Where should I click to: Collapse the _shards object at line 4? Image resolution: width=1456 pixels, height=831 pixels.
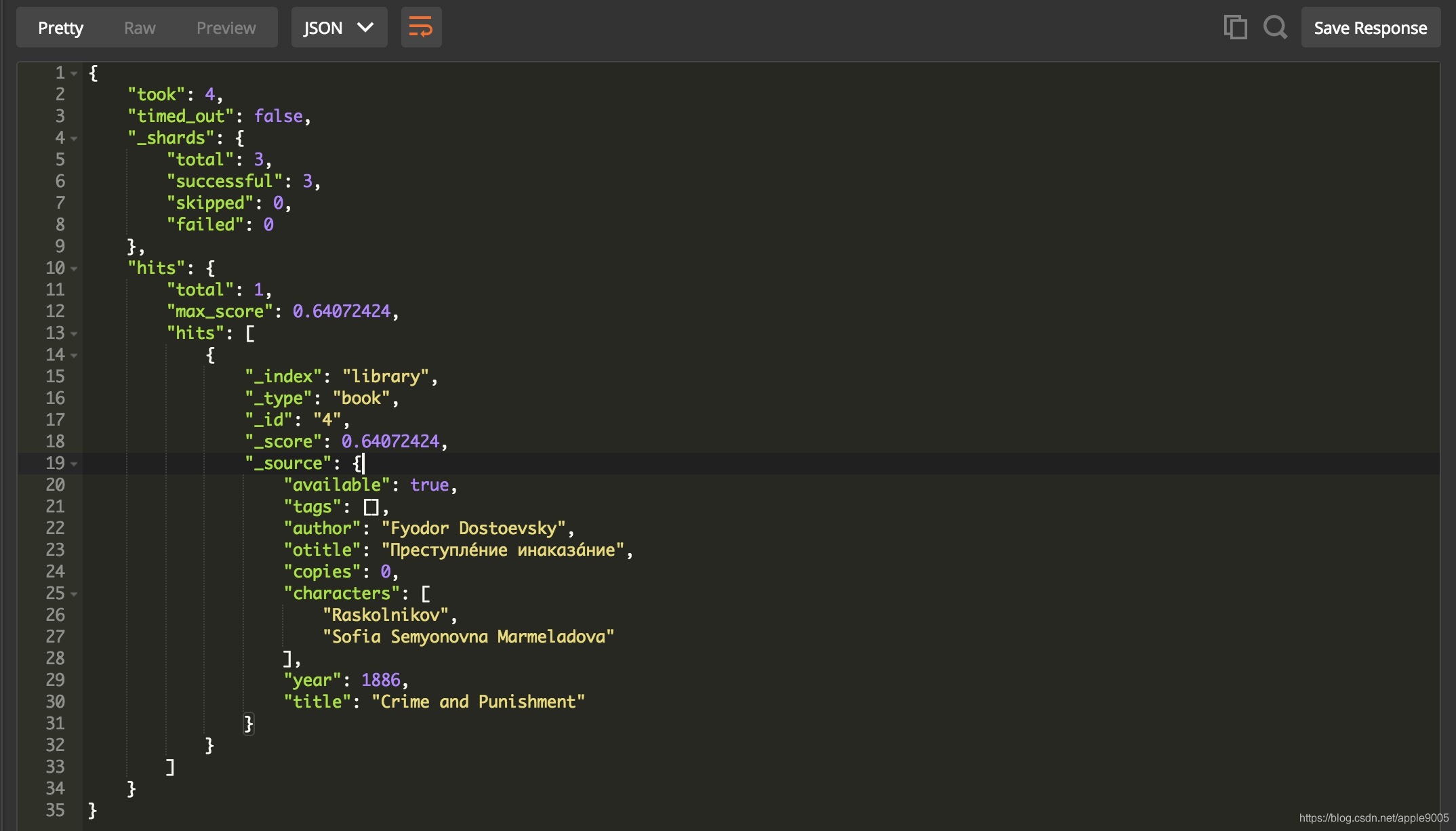74,138
